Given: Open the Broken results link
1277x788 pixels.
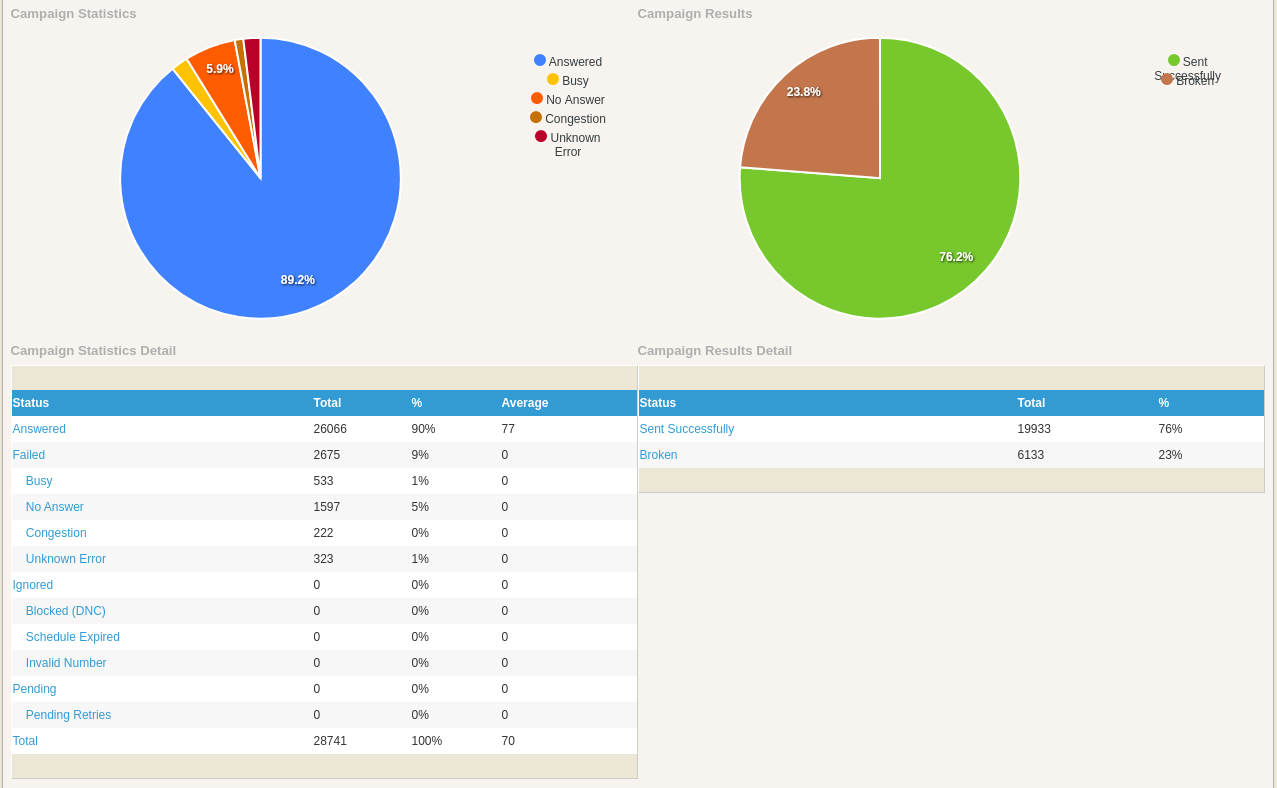Looking at the screenshot, I should 658,455.
